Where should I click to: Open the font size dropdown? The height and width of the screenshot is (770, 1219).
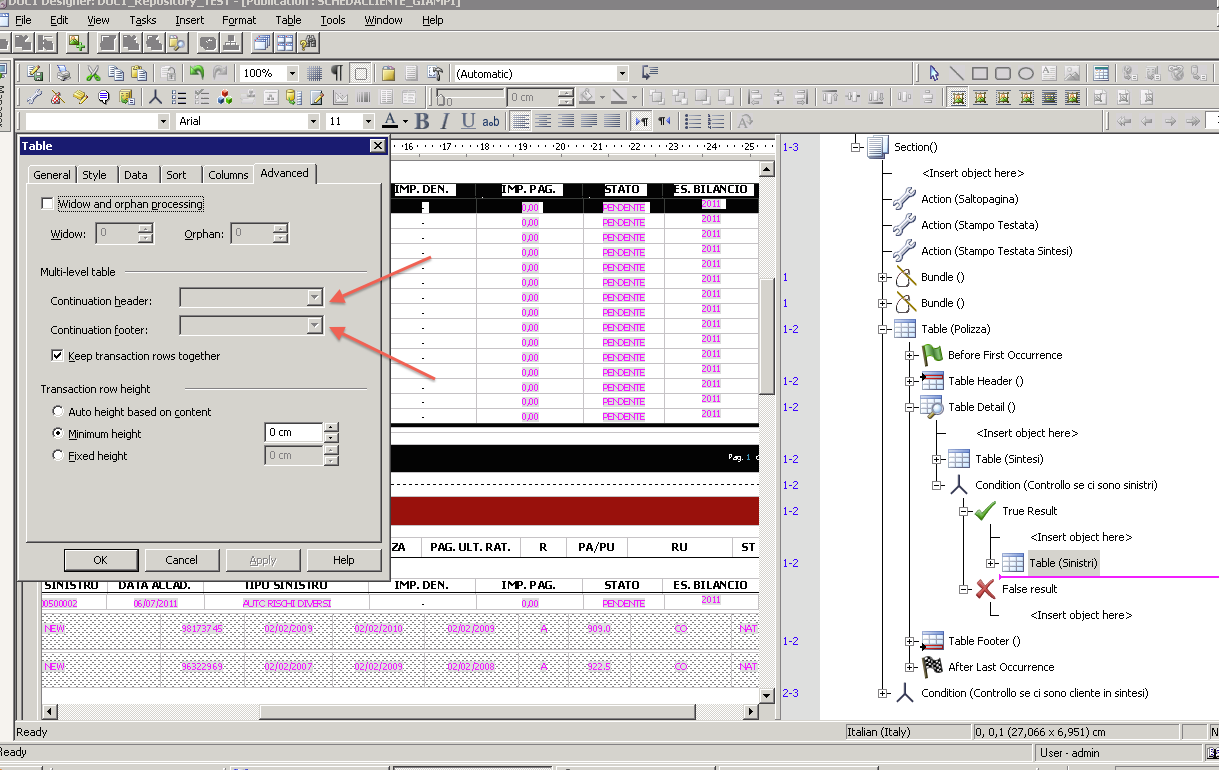point(370,121)
